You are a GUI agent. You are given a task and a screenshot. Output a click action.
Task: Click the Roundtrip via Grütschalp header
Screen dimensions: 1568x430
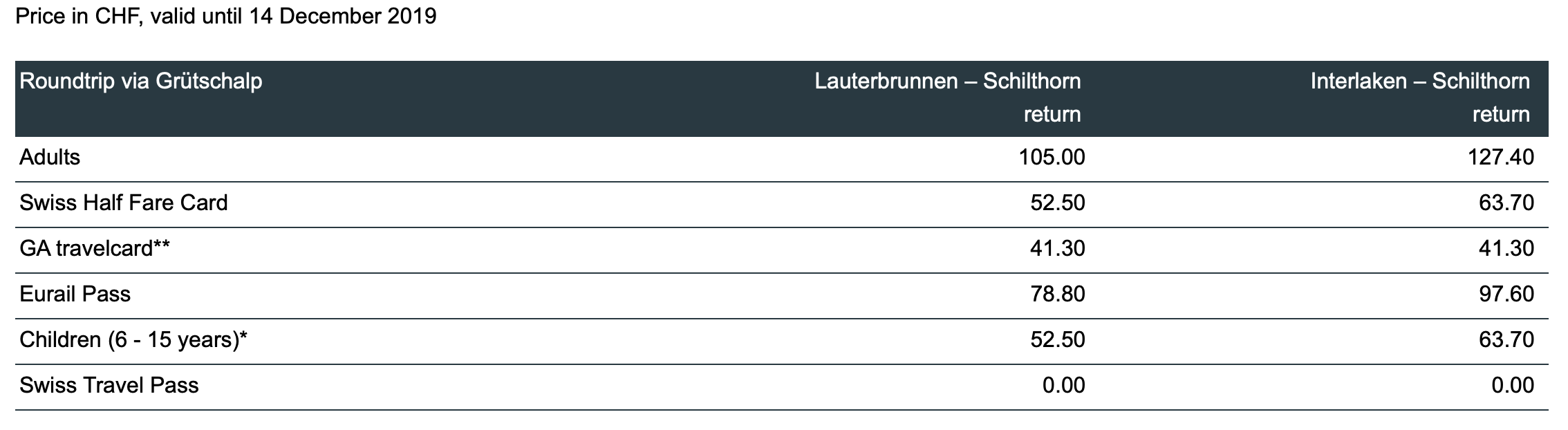point(141,82)
